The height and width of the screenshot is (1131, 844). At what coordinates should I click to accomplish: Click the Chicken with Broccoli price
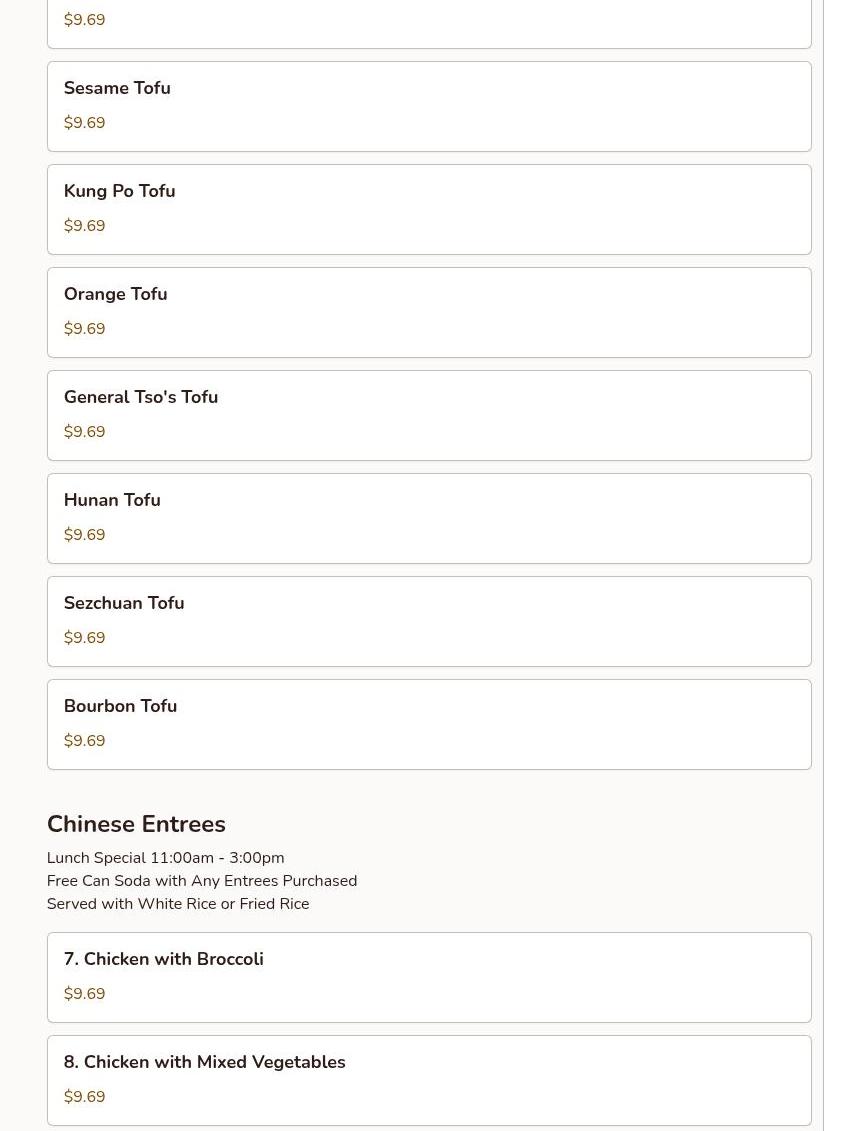[84, 994]
